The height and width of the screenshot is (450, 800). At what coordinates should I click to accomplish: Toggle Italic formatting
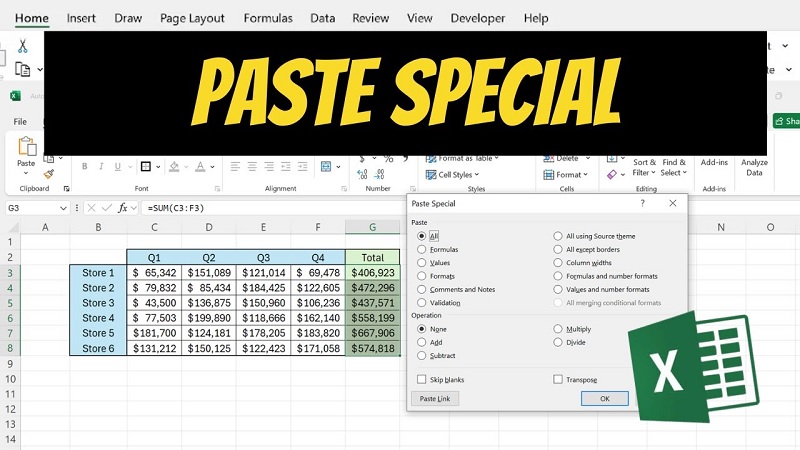(101, 166)
